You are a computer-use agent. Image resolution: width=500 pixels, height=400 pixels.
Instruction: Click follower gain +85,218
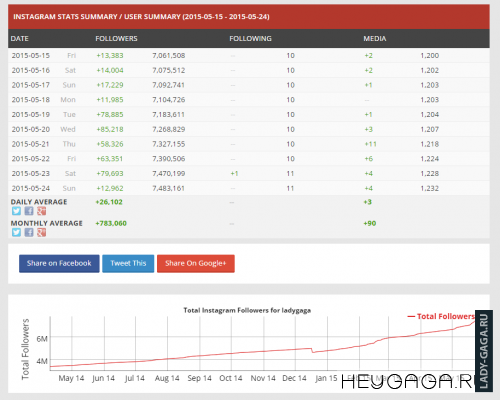(110, 129)
